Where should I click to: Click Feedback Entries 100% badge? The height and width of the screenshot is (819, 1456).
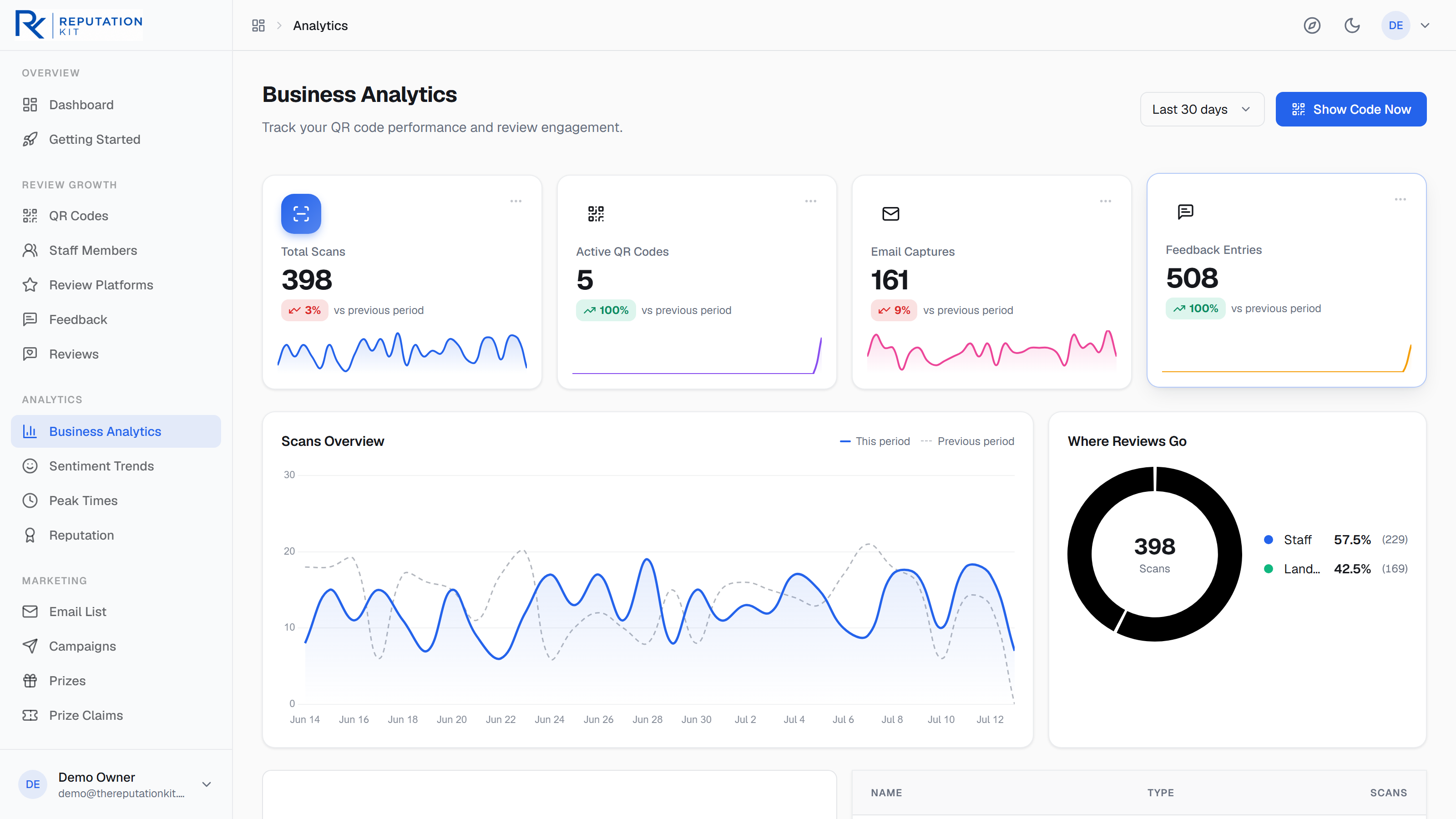tap(1195, 308)
